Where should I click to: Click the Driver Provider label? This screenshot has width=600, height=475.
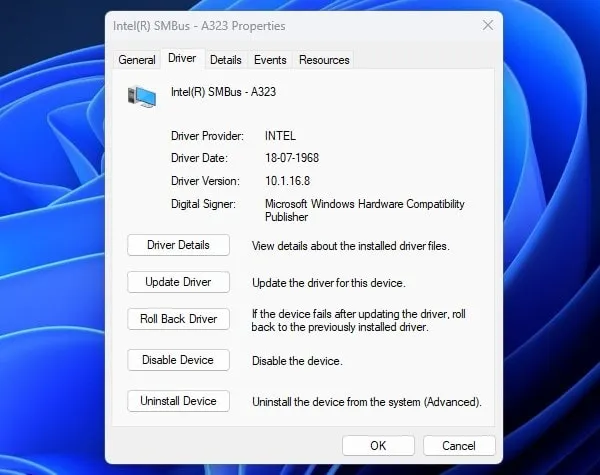(x=207, y=136)
